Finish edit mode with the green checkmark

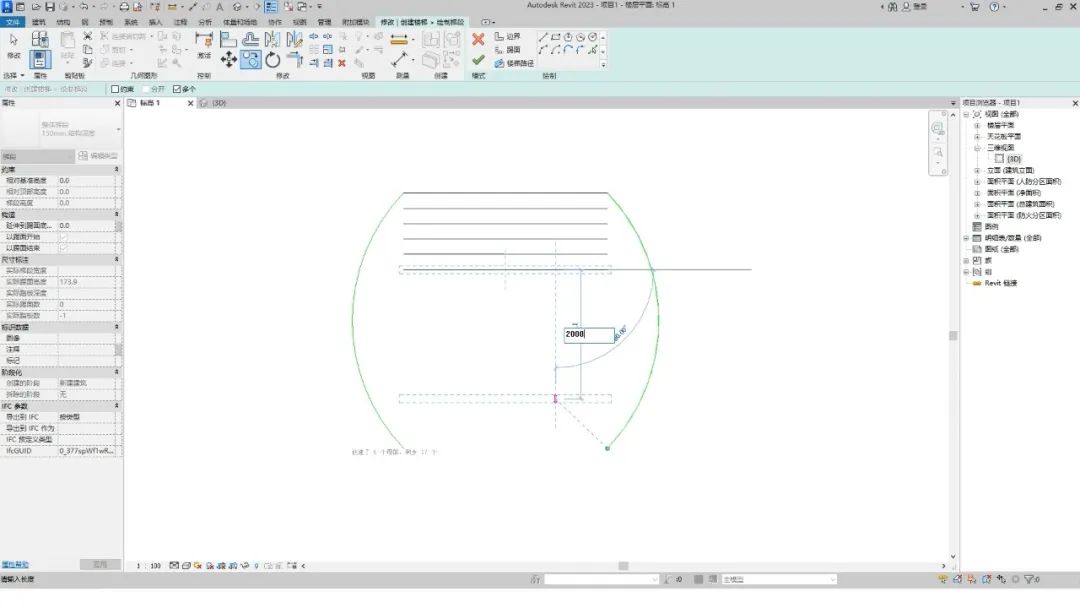pos(478,61)
